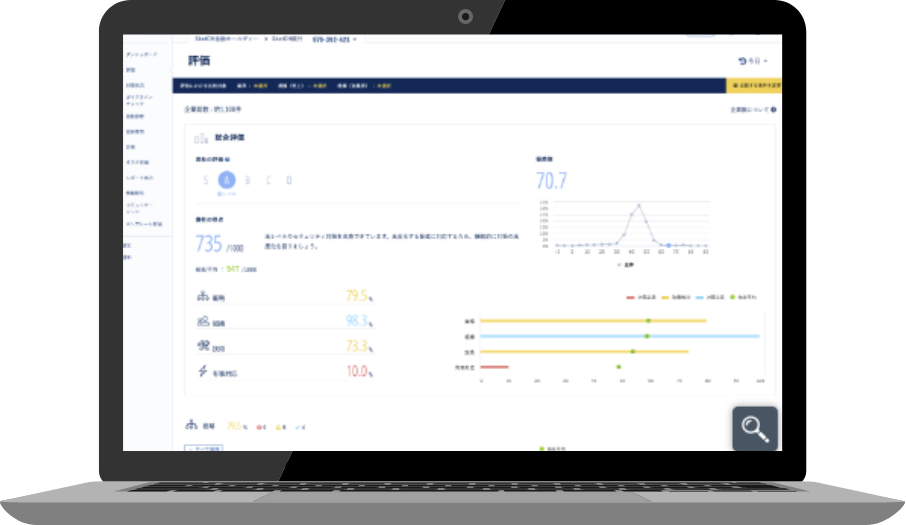The height and width of the screenshot is (525, 906).
Task: Open the 今日 date dropdown at top right
Action: (753, 61)
